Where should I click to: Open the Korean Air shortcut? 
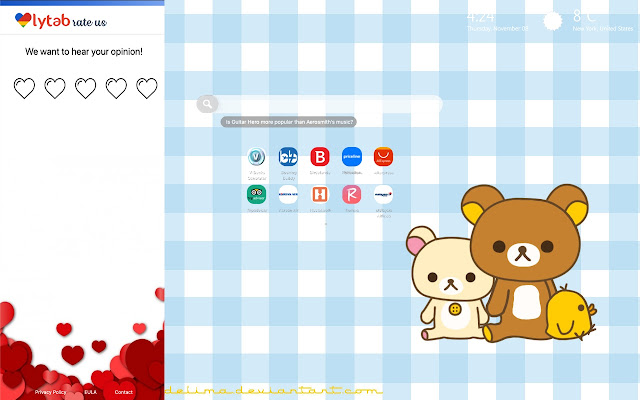click(288, 194)
